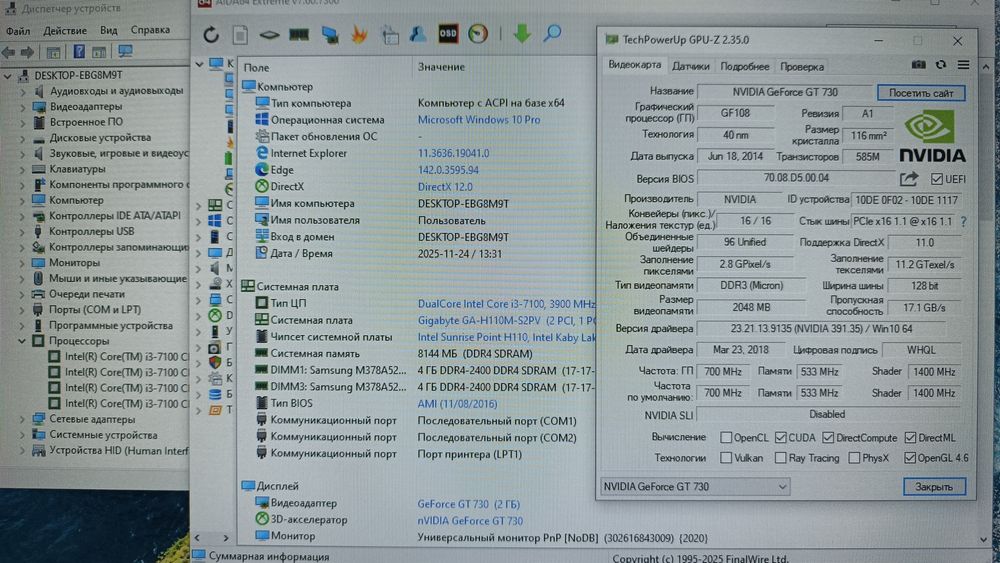The image size is (1000, 563).
Task: Open the Gigabyte GA-H110M-S2PV link
Action: pyautogui.click(x=479, y=321)
